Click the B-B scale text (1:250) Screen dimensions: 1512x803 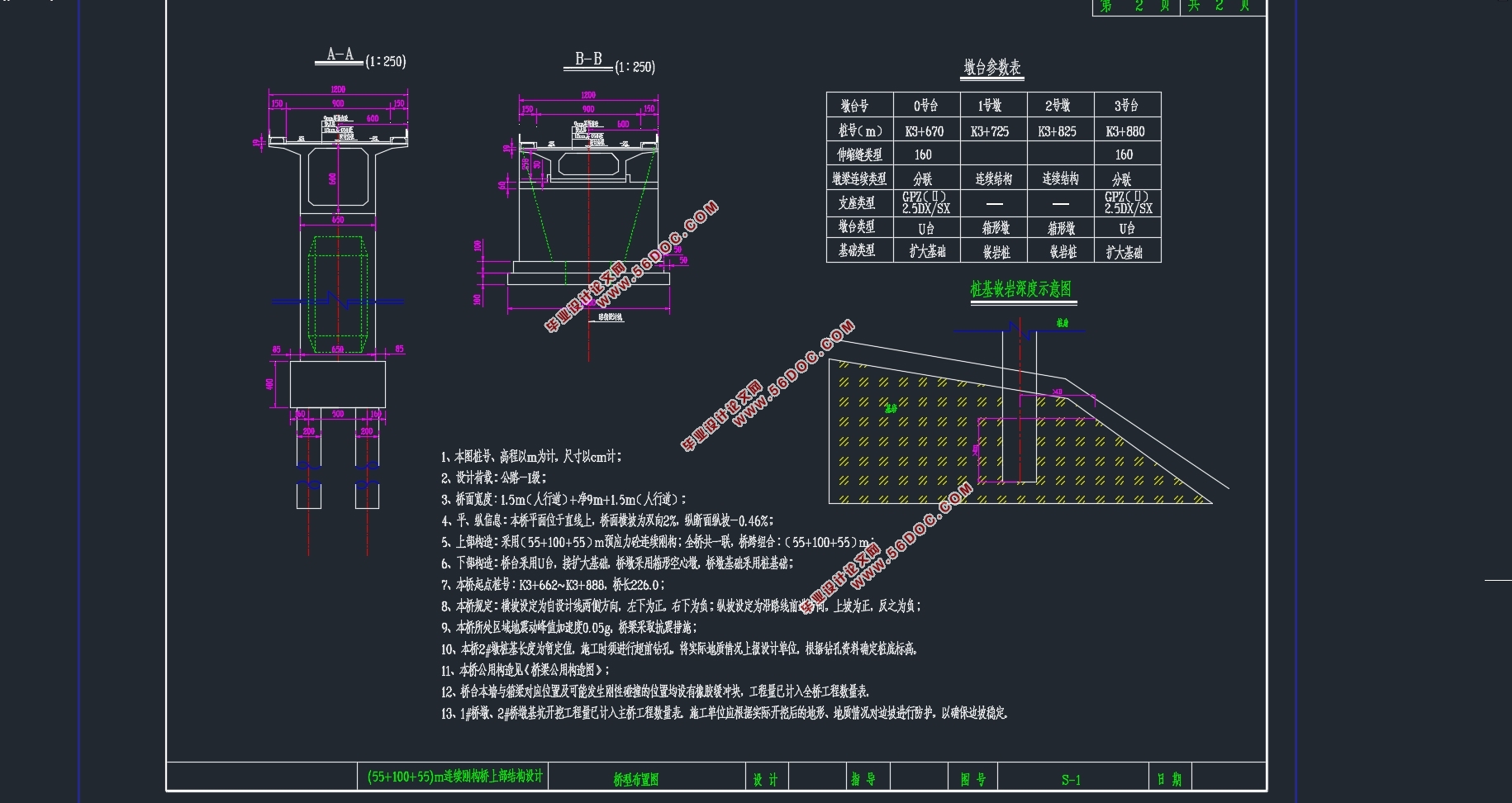pyautogui.click(x=635, y=67)
